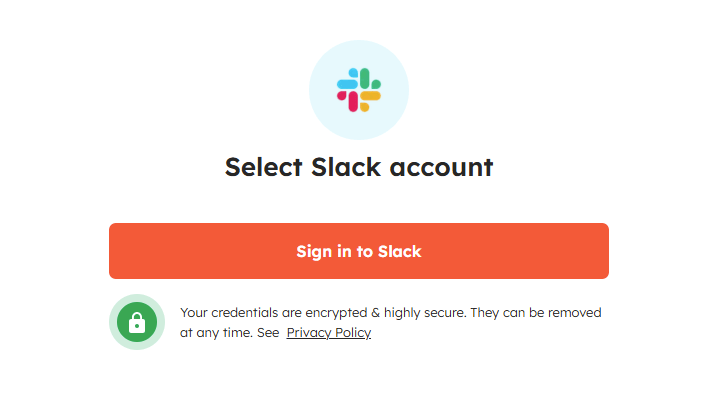Click the "Your credentials are encrypted" text
The image size is (726, 408).
click(x=269, y=313)
